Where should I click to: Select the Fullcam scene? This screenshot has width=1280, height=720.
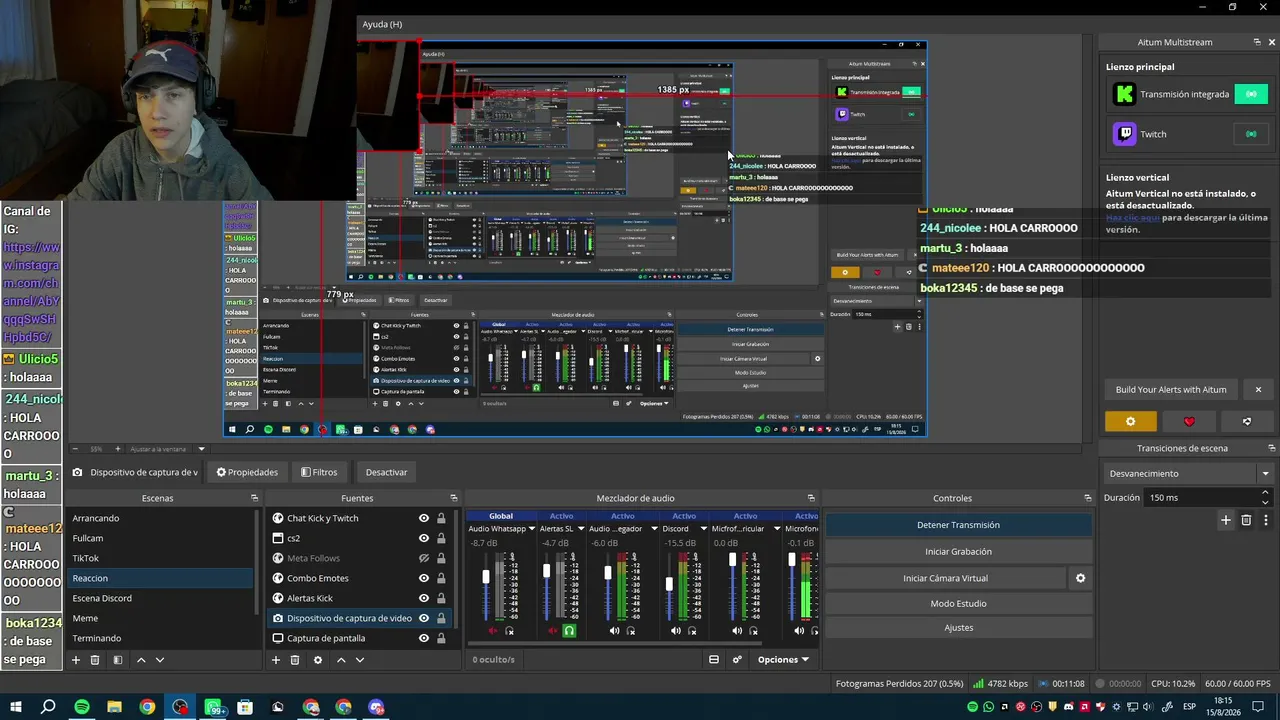point(161,538)
